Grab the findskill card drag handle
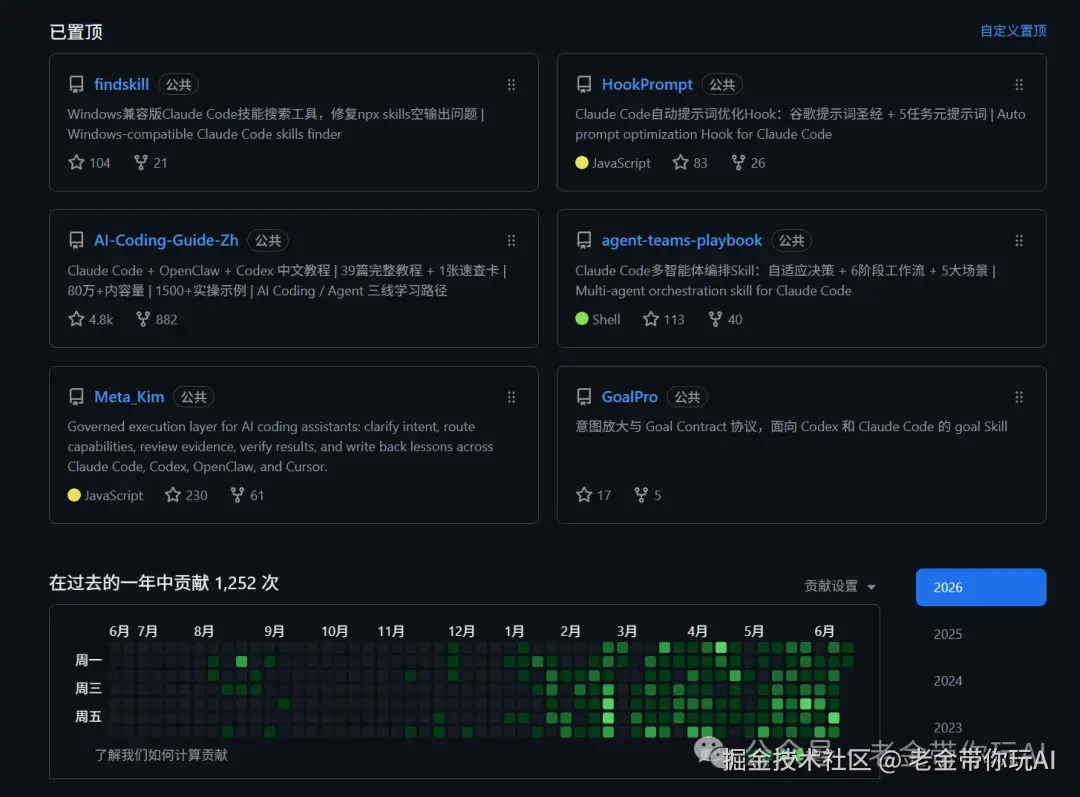 (x=511, y=85)
